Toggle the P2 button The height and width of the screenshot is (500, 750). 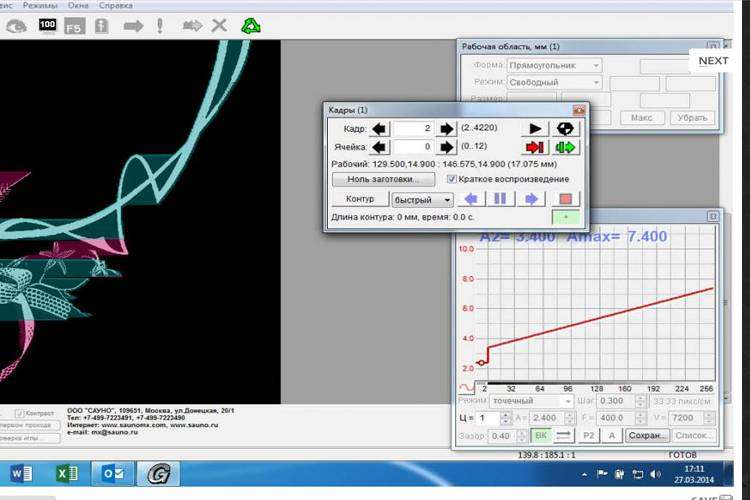(589, 436)
